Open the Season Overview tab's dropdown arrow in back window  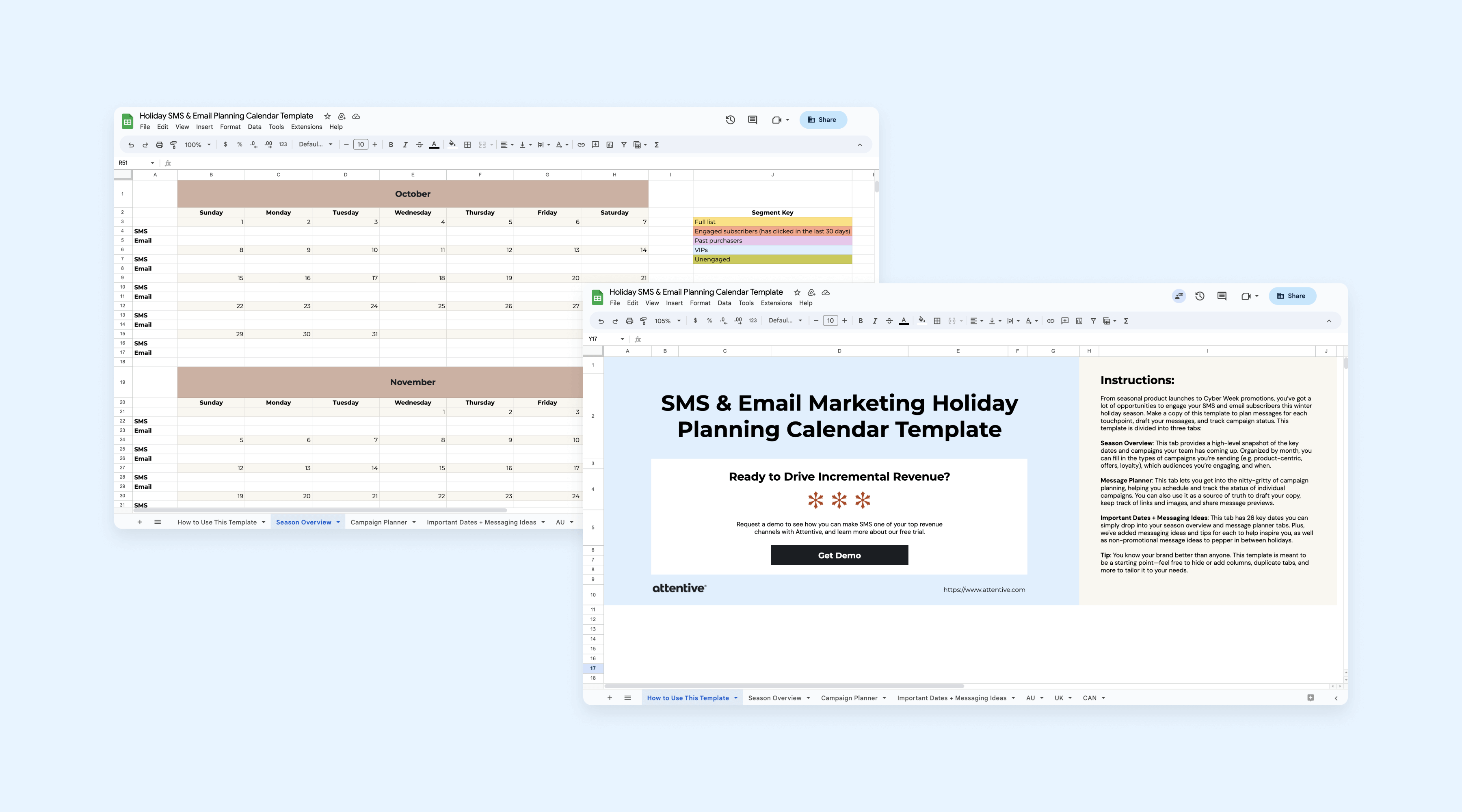click(x=338, y=523)
